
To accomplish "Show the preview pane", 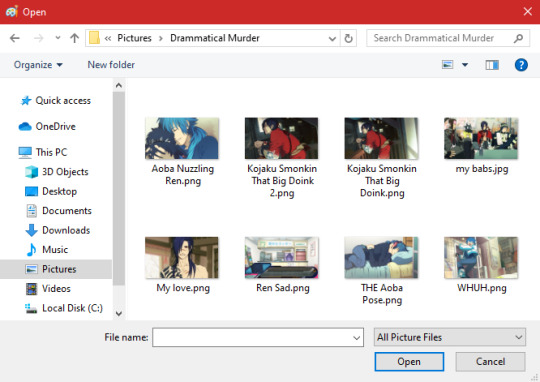I will [492, 65].
